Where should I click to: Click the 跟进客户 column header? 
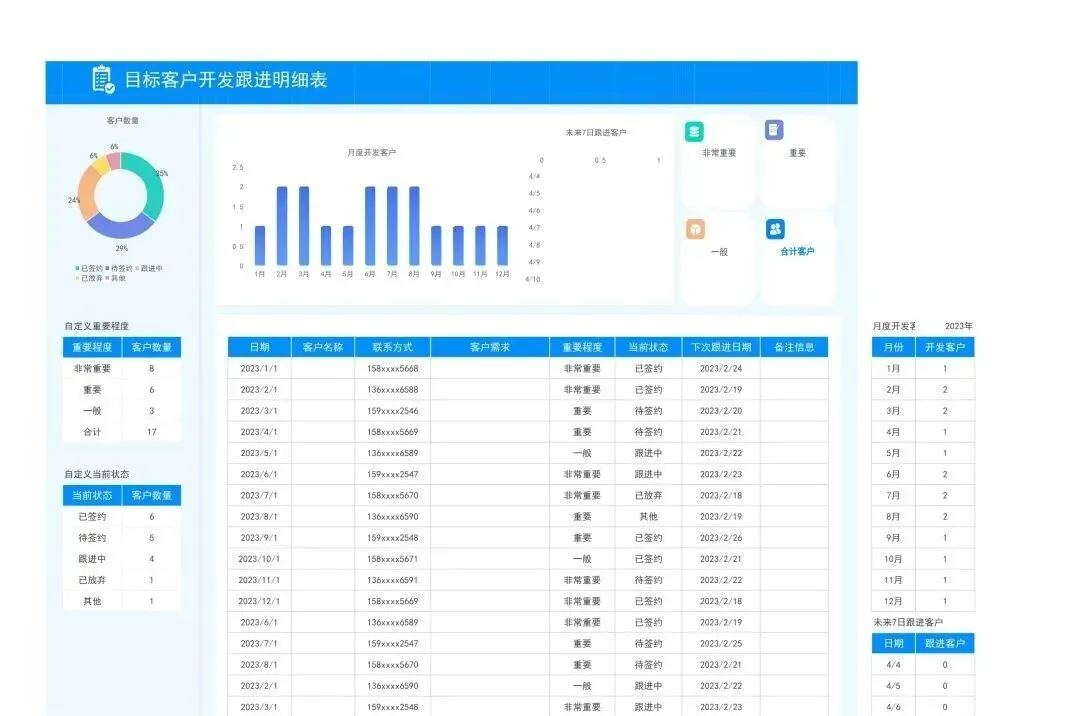tap(944, 643)
